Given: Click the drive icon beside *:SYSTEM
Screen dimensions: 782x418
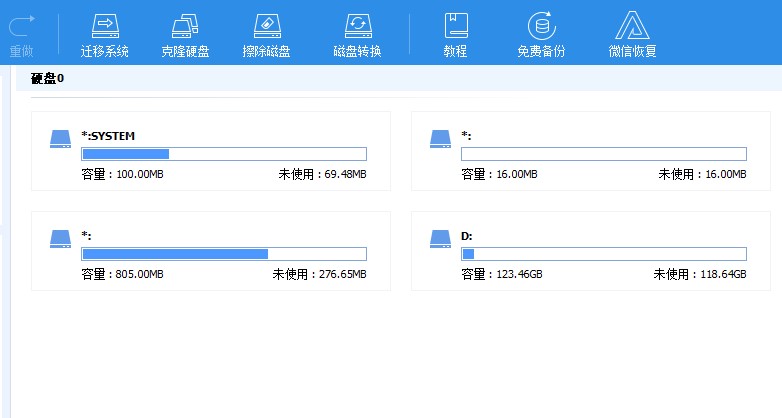Looking at the screenshot, I should (60, 139).
